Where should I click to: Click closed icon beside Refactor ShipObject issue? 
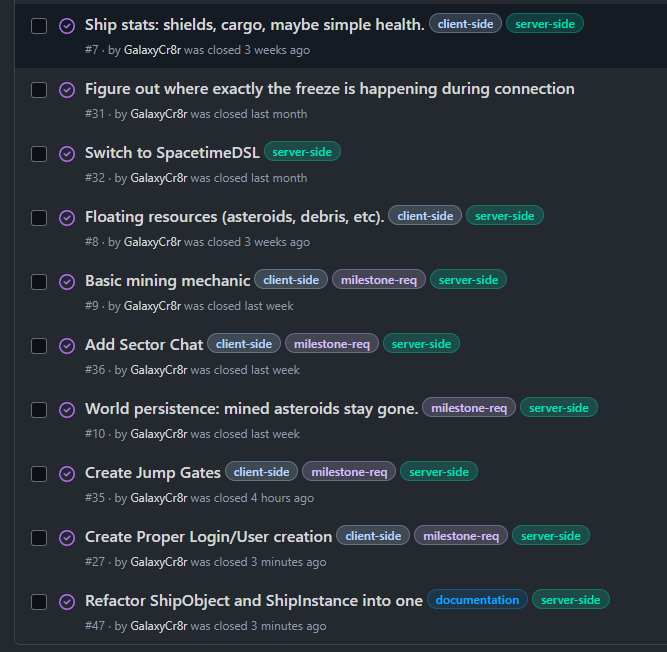point(67,602)
